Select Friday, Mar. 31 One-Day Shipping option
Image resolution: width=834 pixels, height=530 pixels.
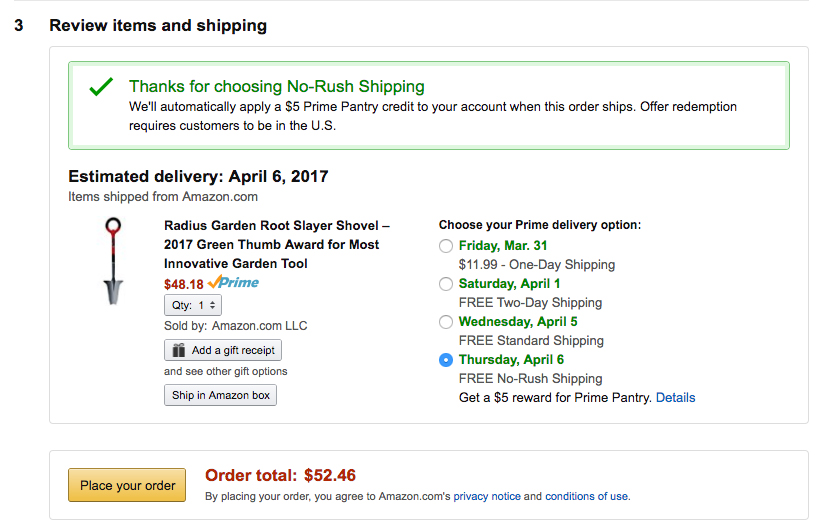point(446,246)
